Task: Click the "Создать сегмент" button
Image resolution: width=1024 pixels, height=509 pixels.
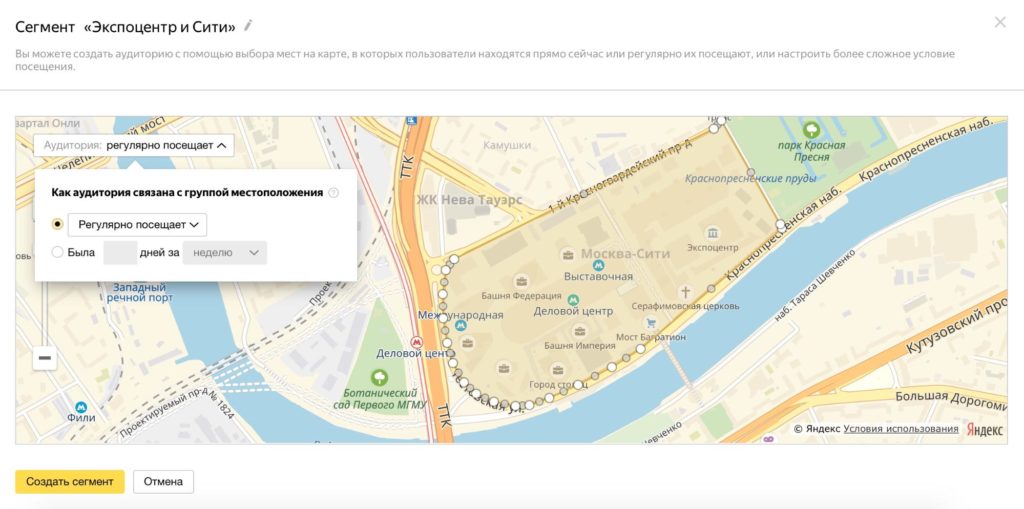Action: tap(70, 482)
